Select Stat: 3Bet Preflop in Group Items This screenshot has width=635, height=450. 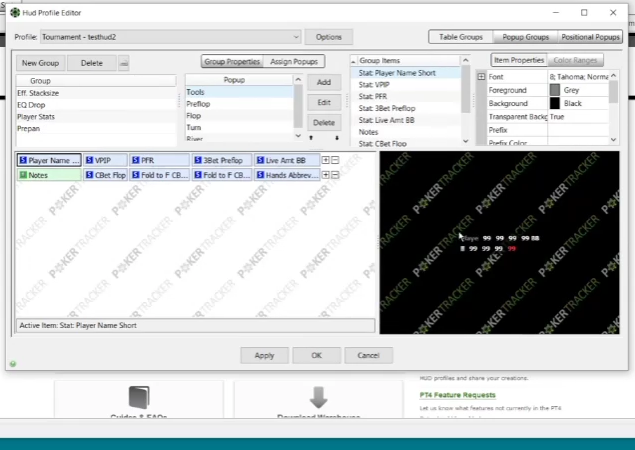405,108
